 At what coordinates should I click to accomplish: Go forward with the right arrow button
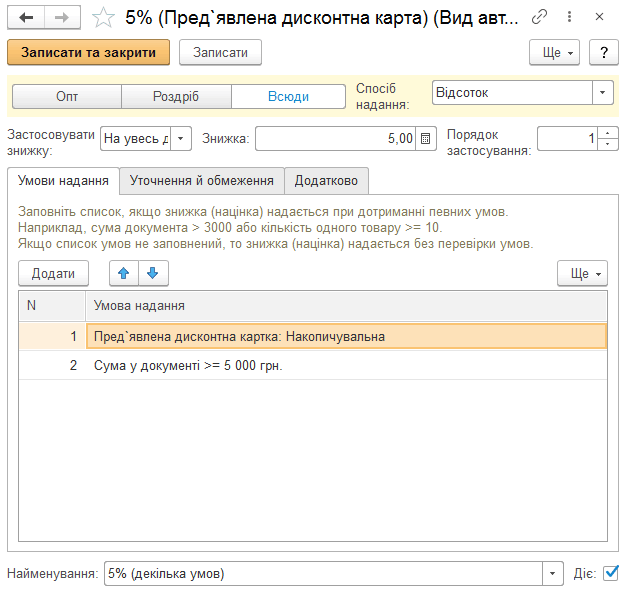[62, 17]
